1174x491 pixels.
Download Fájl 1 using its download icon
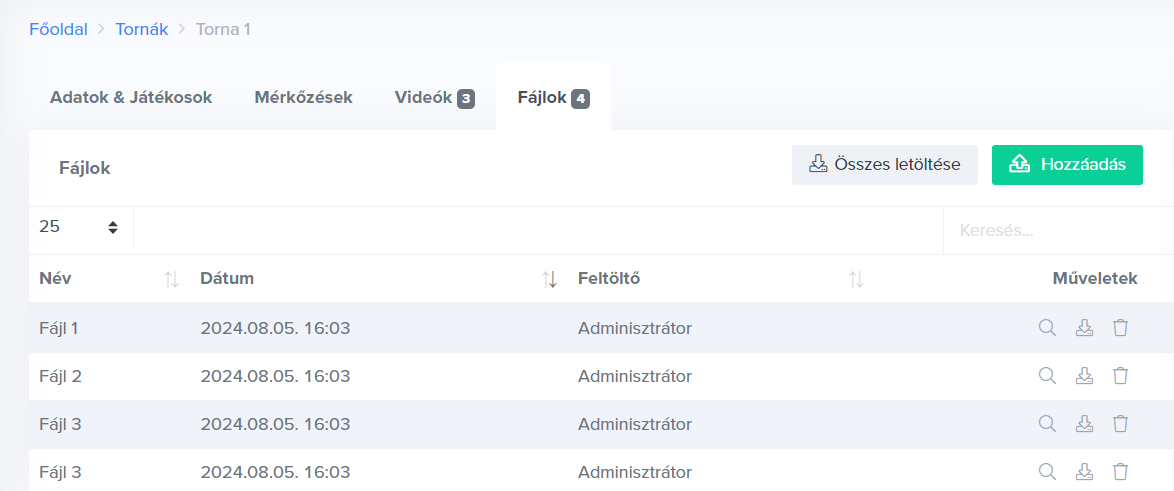(x=1084, y=328)
